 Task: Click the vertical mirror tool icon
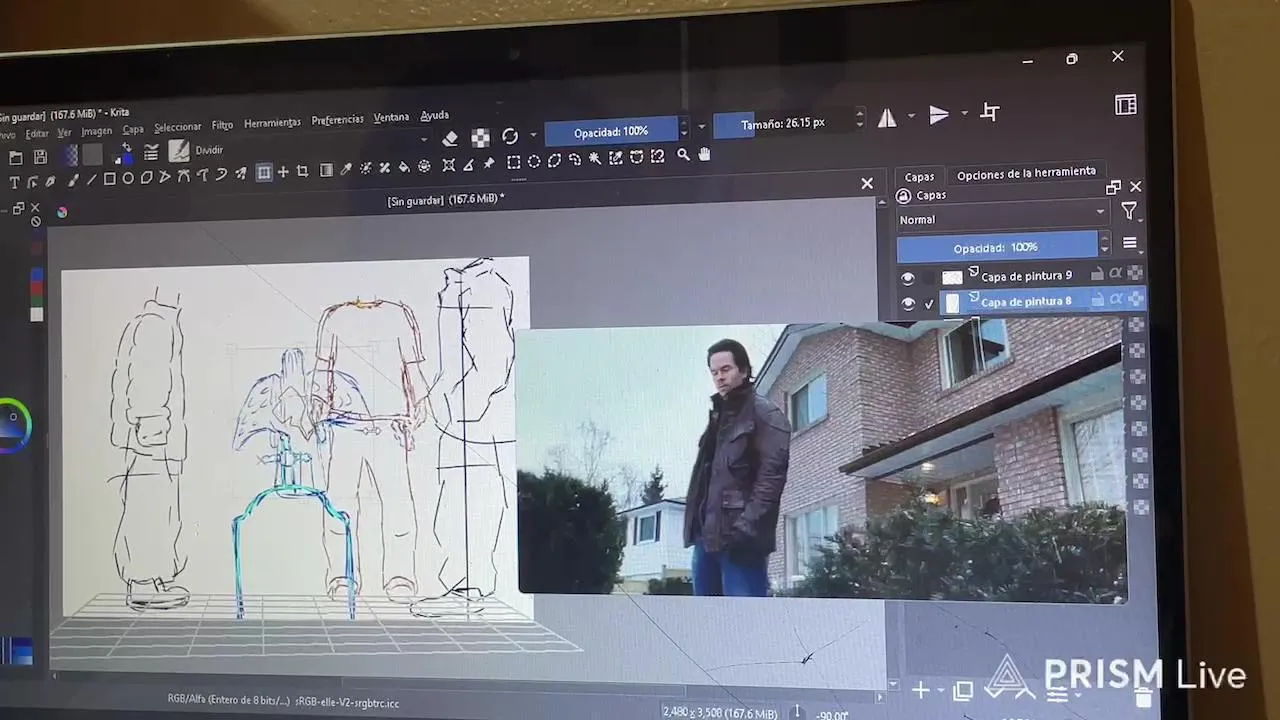(x=939, y=115)
